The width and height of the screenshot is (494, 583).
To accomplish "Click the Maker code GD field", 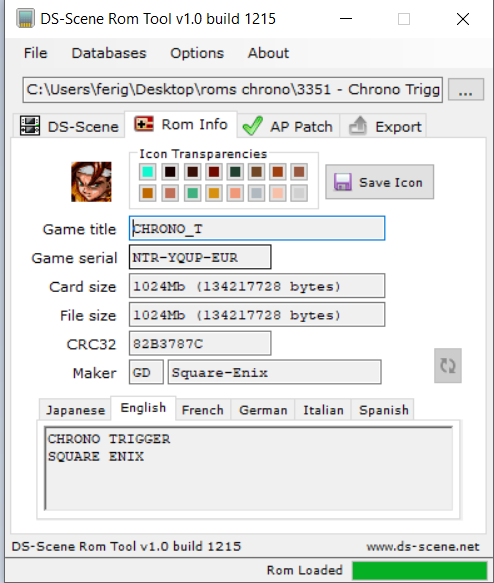I will pyautogui.click(x=146, y=372).
